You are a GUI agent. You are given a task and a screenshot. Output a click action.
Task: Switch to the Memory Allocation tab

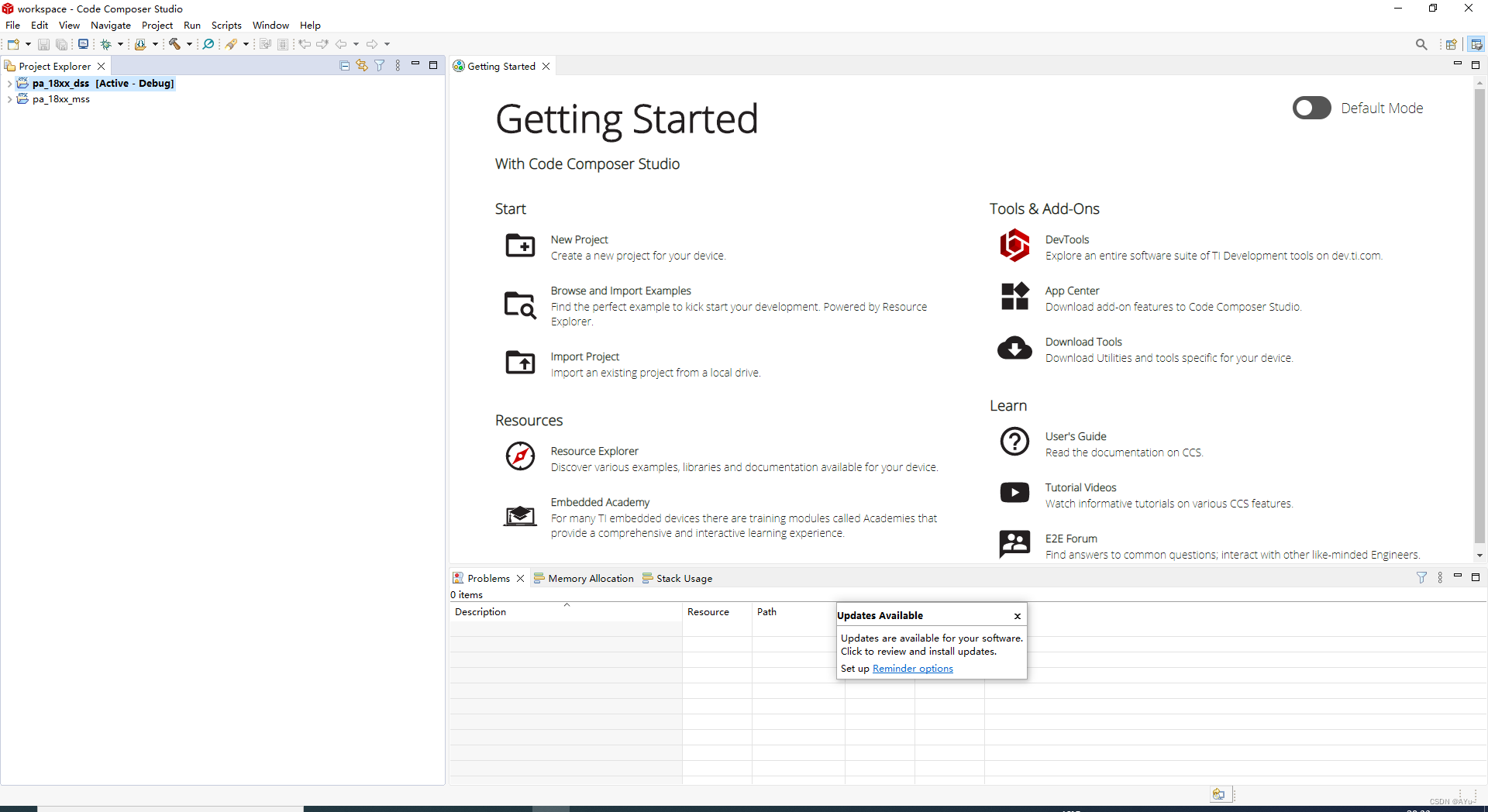coord(584,578)
